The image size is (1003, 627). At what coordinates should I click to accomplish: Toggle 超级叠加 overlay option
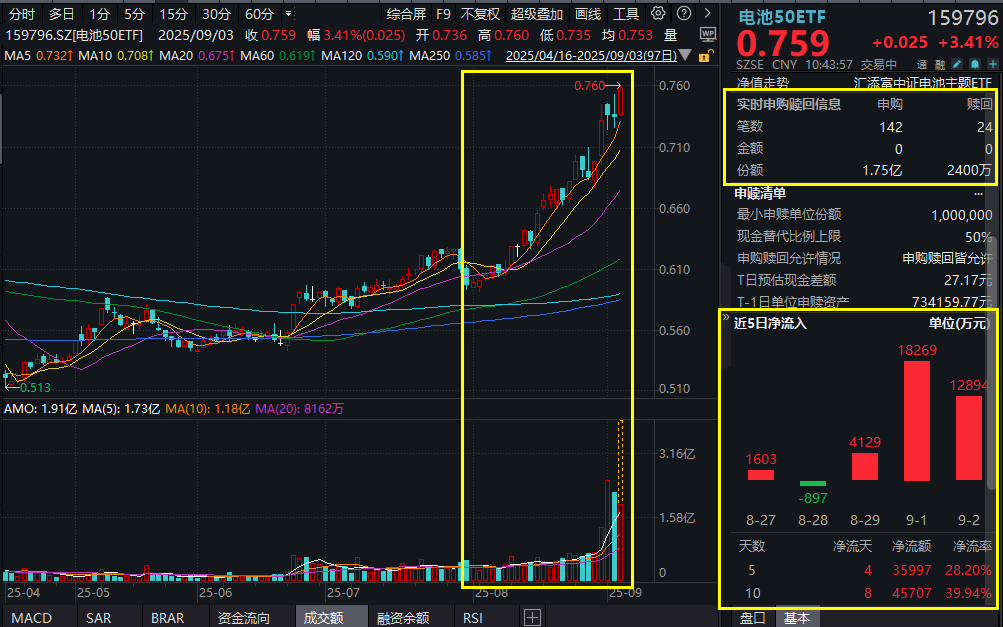(537, 14)
